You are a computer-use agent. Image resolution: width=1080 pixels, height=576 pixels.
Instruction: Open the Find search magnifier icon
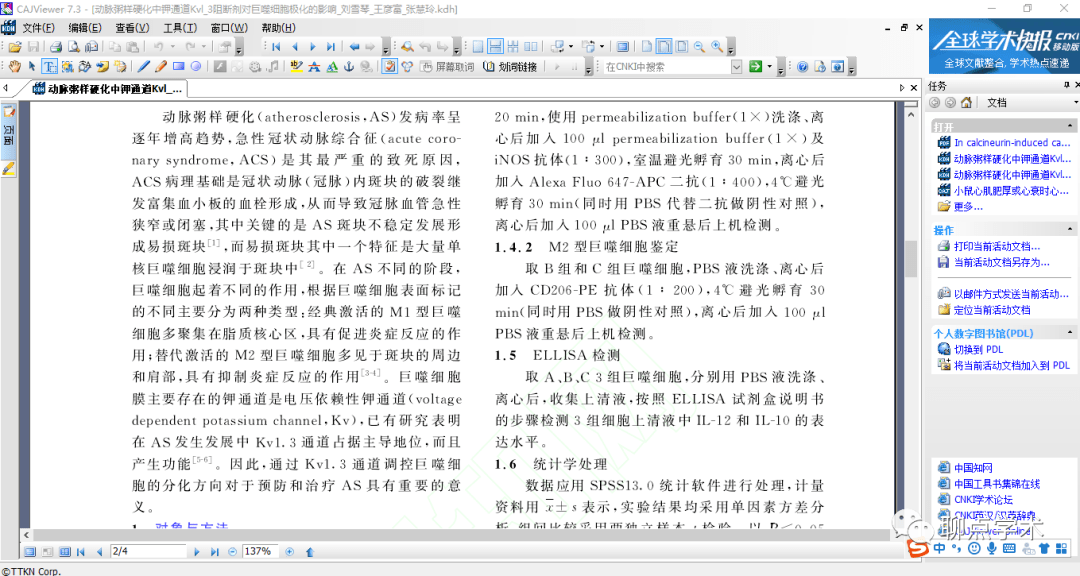(x=407, y=47)
